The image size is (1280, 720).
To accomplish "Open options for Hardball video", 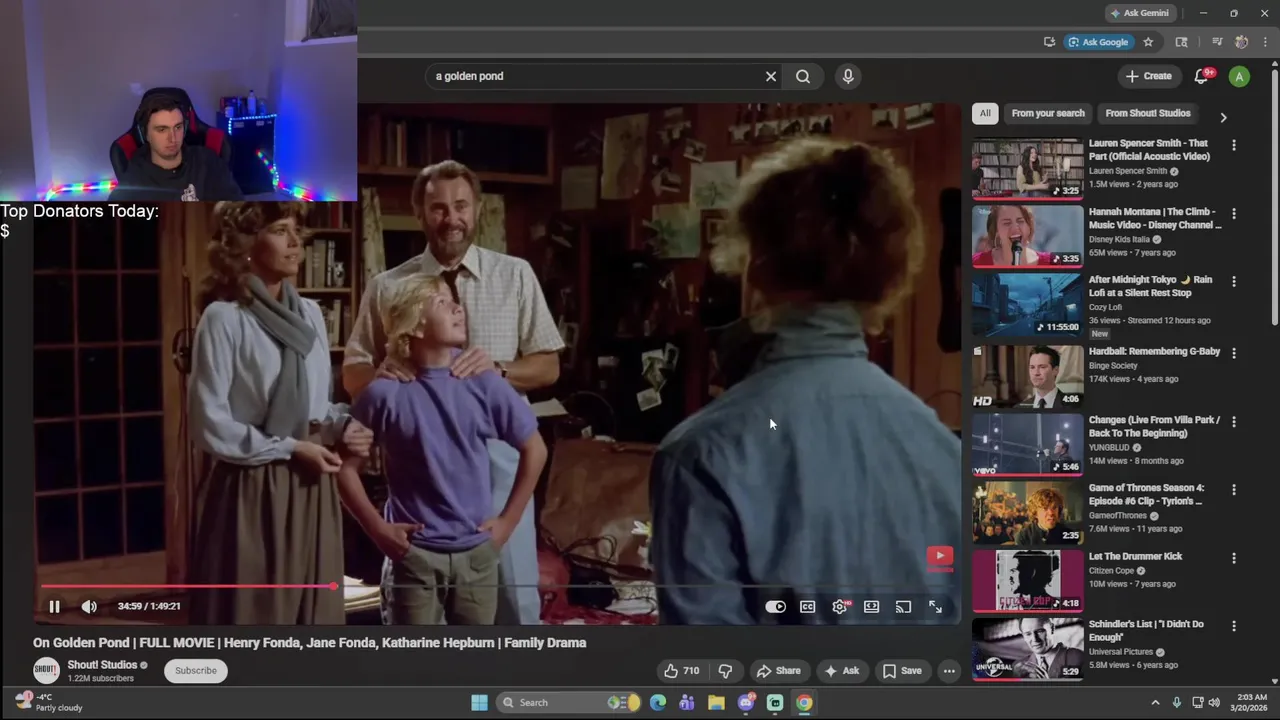I will point(1233,353).
